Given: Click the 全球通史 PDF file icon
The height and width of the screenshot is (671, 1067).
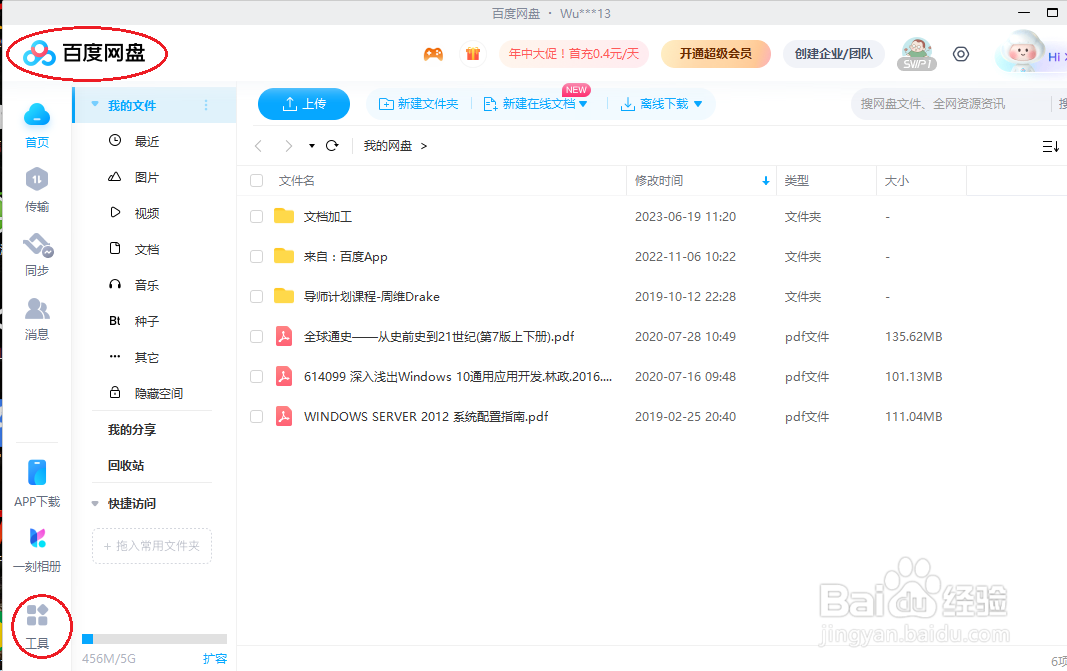Looking at the screenshot, I should pos(284,336).
